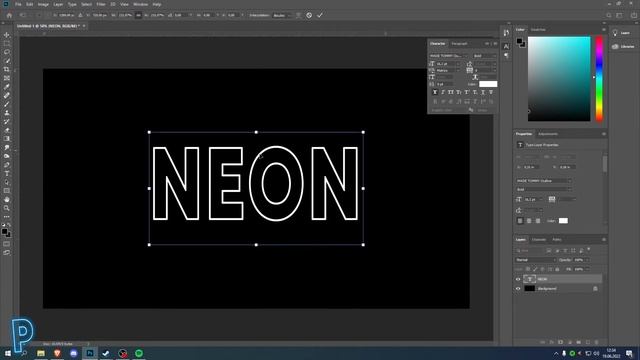The width and height of the screenshot is (640, 360).
Task: Click the Search icon in top right
Action: [609, 15]
